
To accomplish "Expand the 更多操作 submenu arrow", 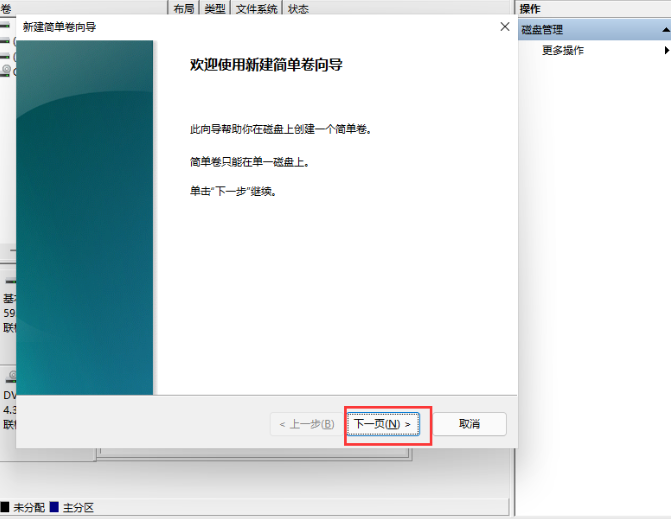I will [x=665, y=50].
